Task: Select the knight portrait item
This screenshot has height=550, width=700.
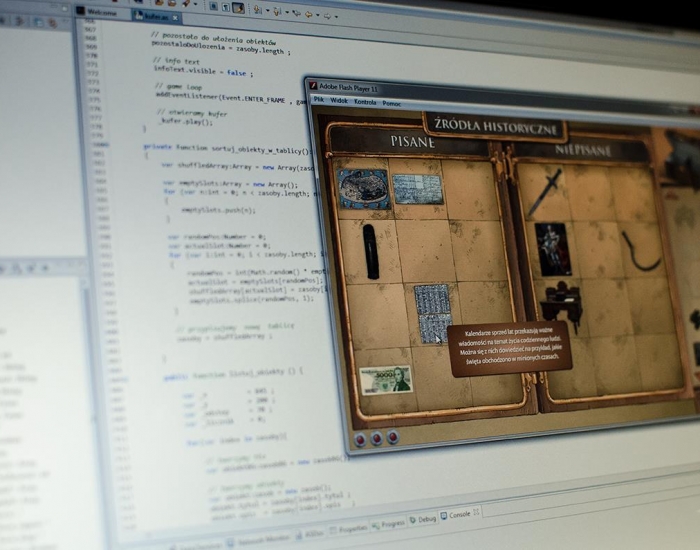Action: (x=552, y=248)
